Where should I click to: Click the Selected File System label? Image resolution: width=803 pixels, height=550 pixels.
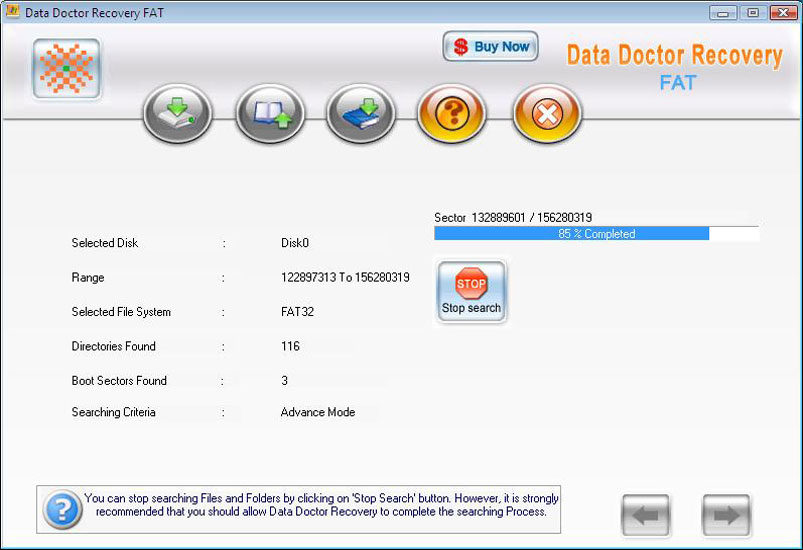pos(121,312)
